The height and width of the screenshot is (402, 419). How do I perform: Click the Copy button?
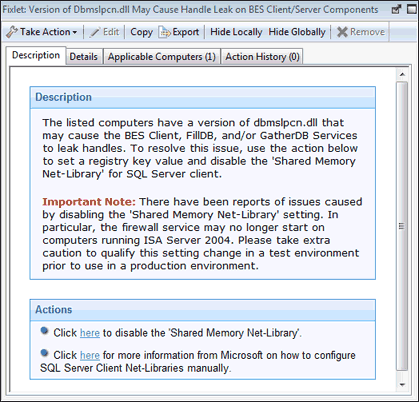pyautogui.click(x=141, y=32)
